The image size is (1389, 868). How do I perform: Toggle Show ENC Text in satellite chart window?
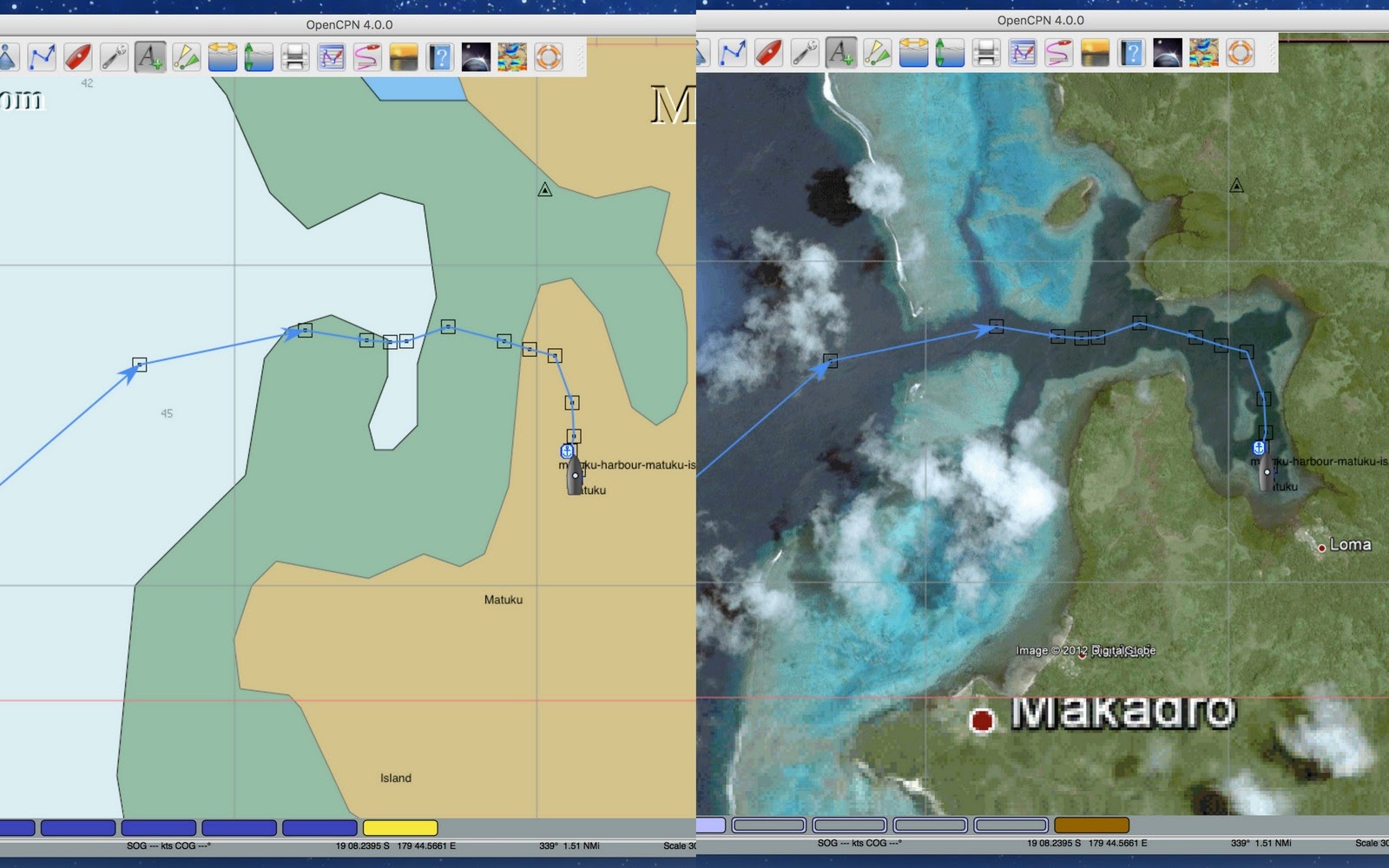[841, 53]
